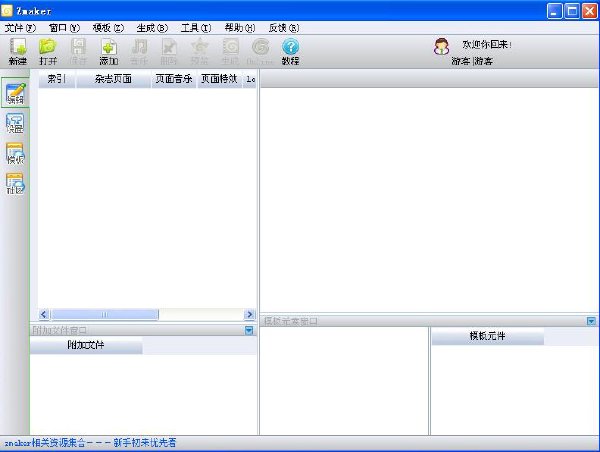600x452 pixels.
Task: Open the 生成(B) menu
Action: [x=152, y=28]
